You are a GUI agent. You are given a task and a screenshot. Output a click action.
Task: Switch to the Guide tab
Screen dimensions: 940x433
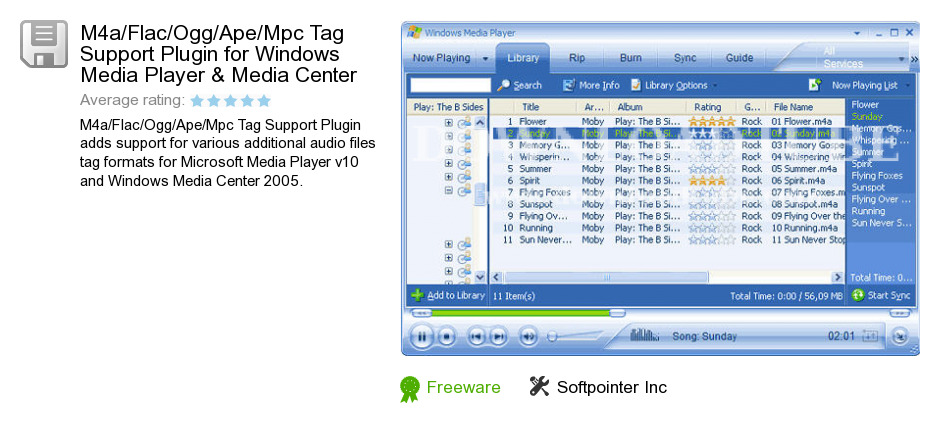click(739, 58)
